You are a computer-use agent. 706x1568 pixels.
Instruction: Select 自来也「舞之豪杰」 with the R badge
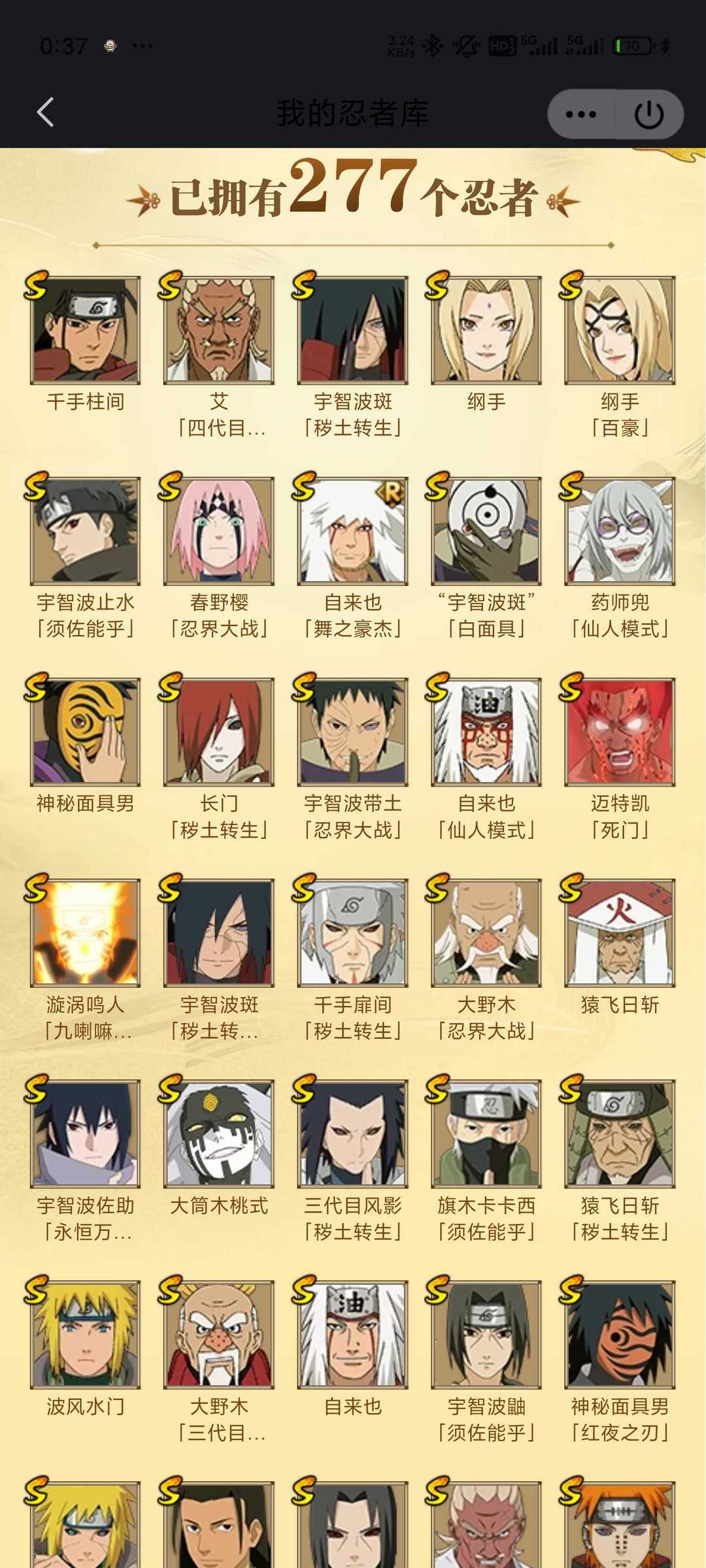[x=353, y=531]
